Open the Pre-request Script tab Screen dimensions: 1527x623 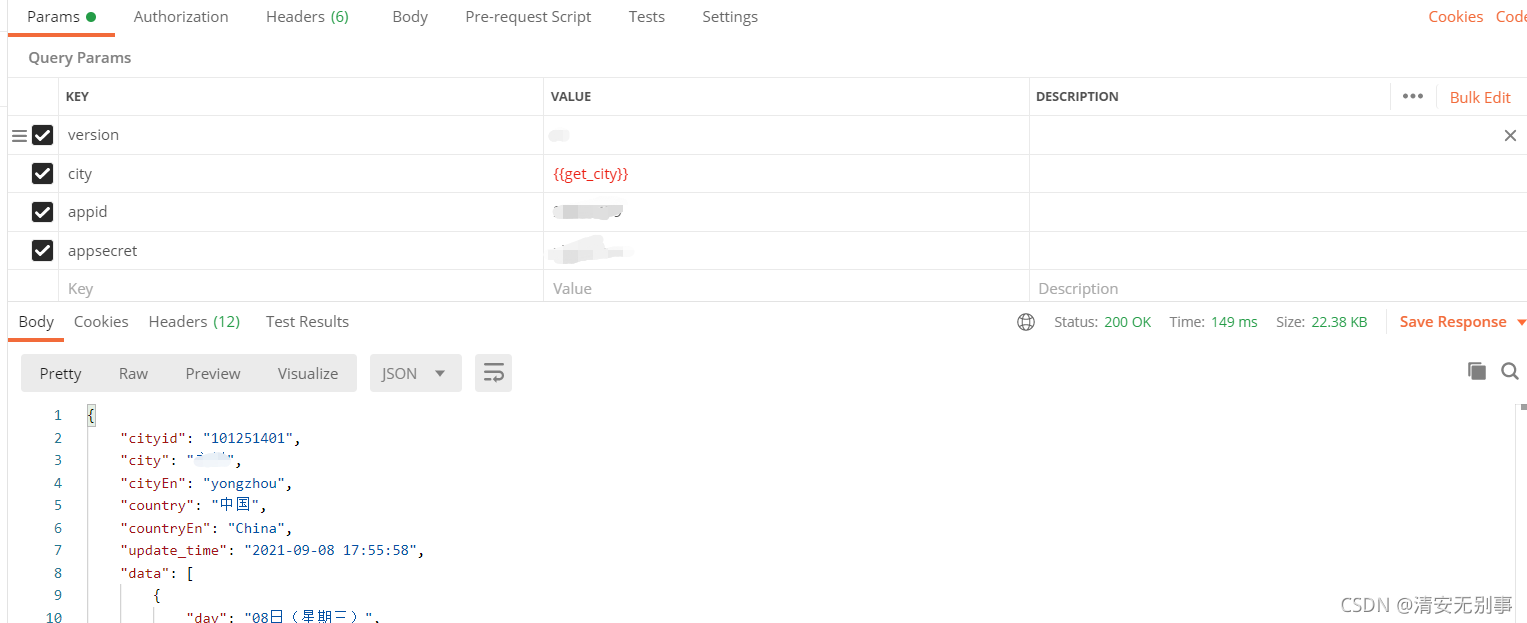528,17
